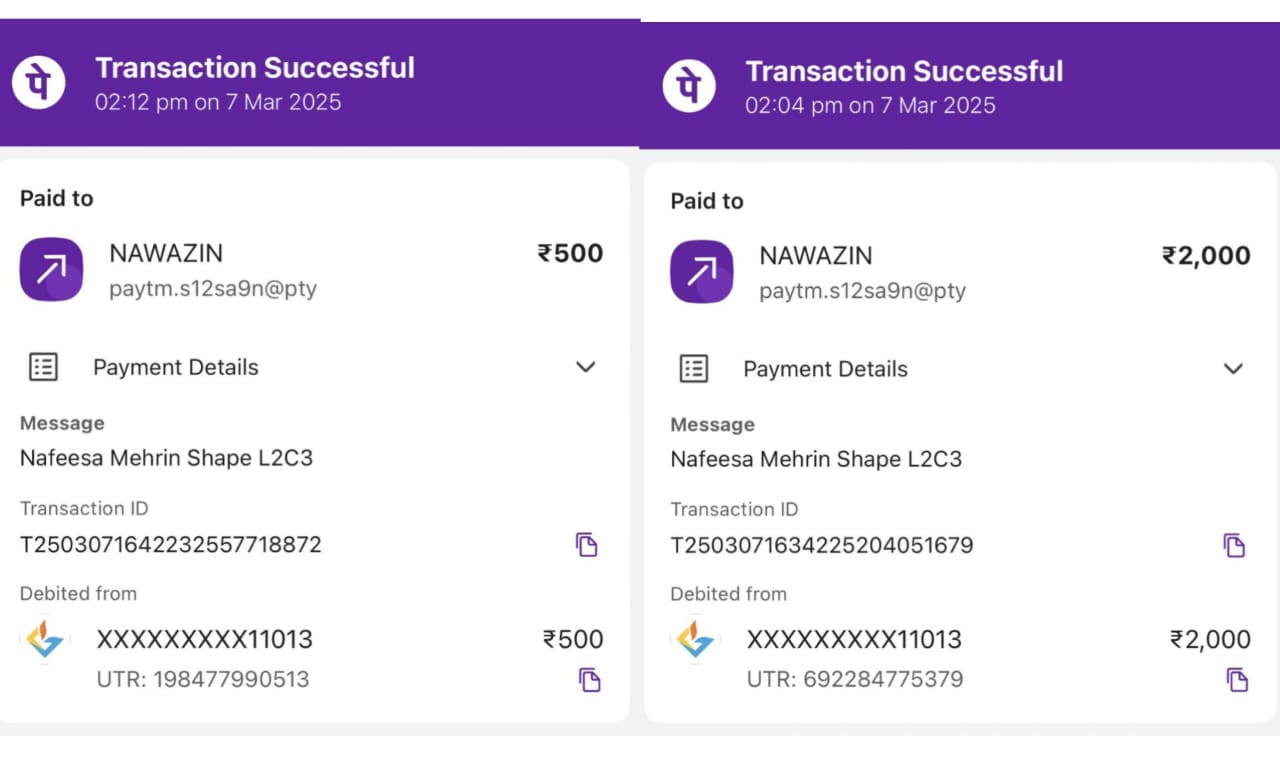Image resolution: width=1280 pixels, height=773 pixels.
Task: Copy UTR number 692284775379
Action: coord(1237,680)
